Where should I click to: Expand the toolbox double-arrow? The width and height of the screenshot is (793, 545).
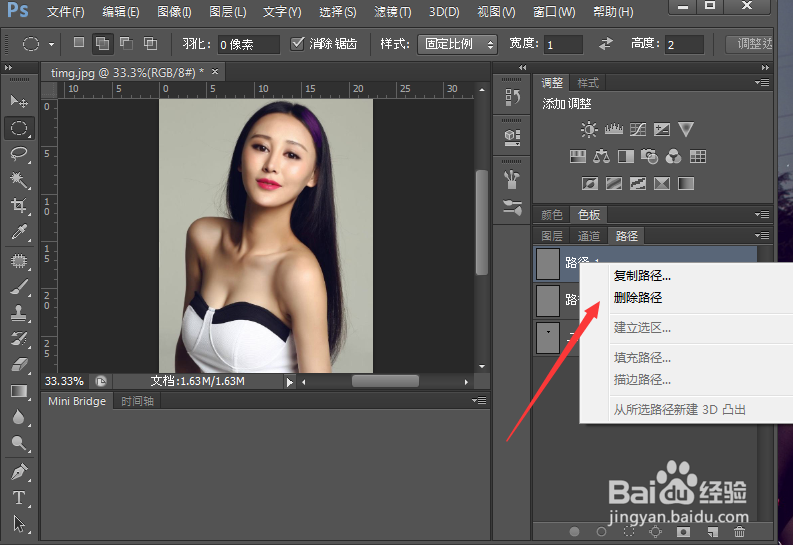8,67
